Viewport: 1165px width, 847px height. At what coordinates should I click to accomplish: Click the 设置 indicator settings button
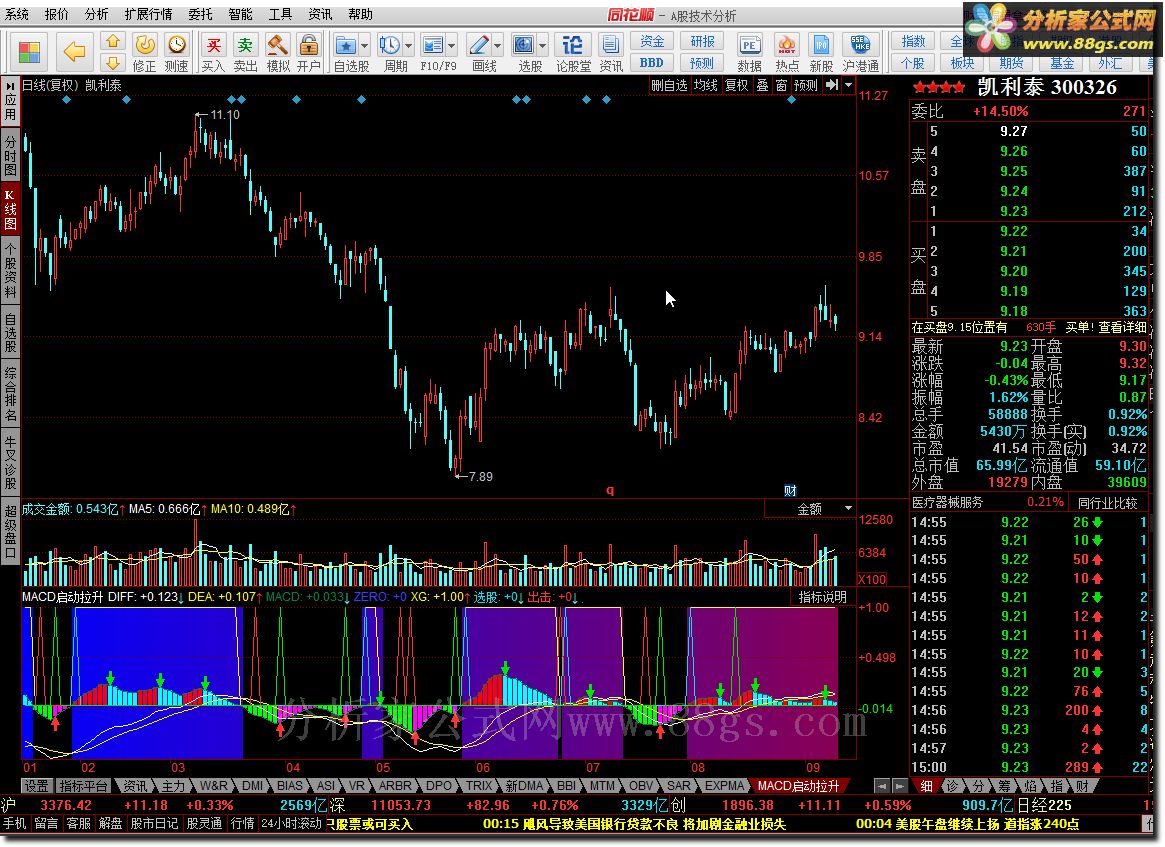36,785
